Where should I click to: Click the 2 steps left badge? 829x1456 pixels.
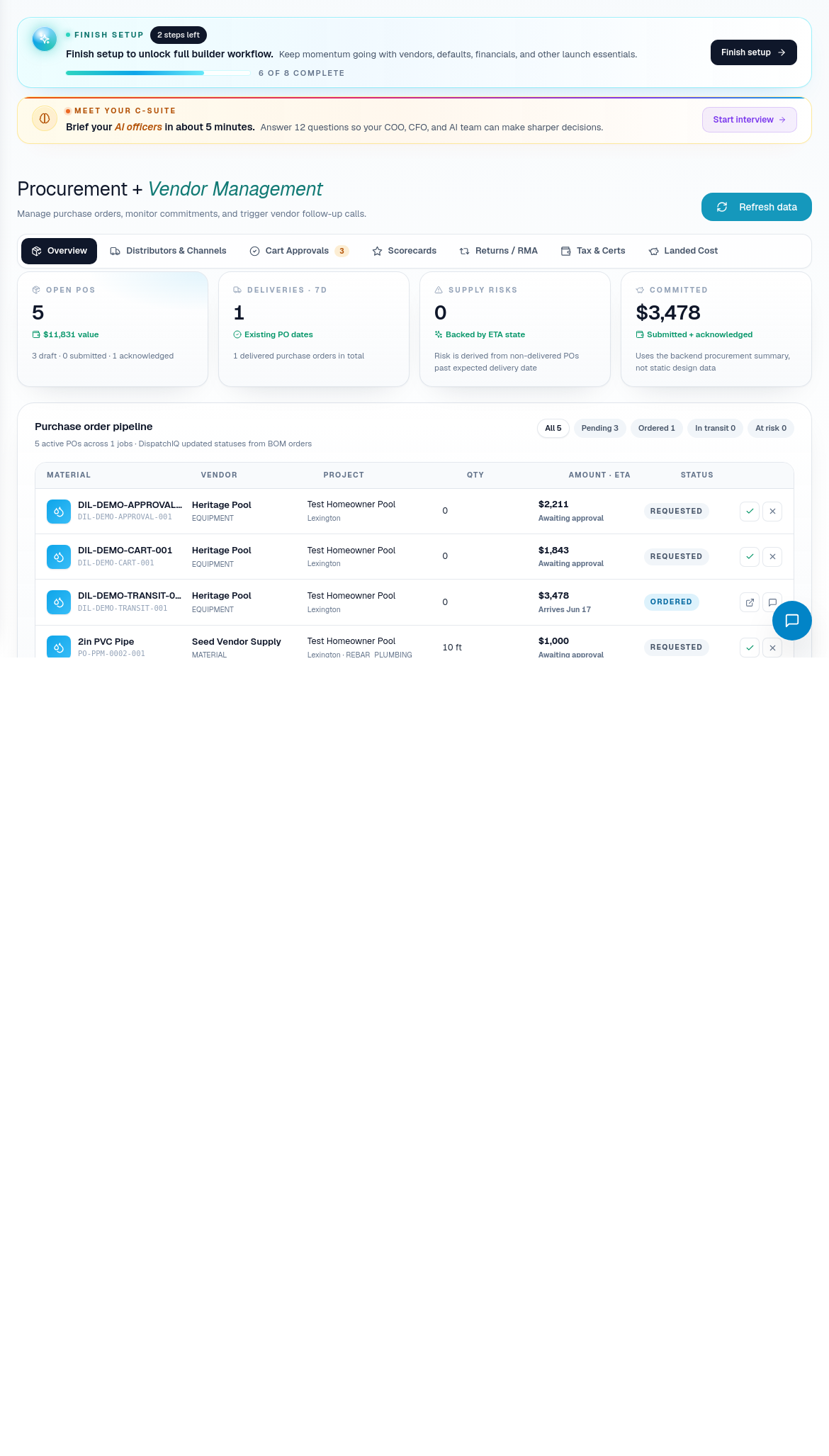pos(179,35)
